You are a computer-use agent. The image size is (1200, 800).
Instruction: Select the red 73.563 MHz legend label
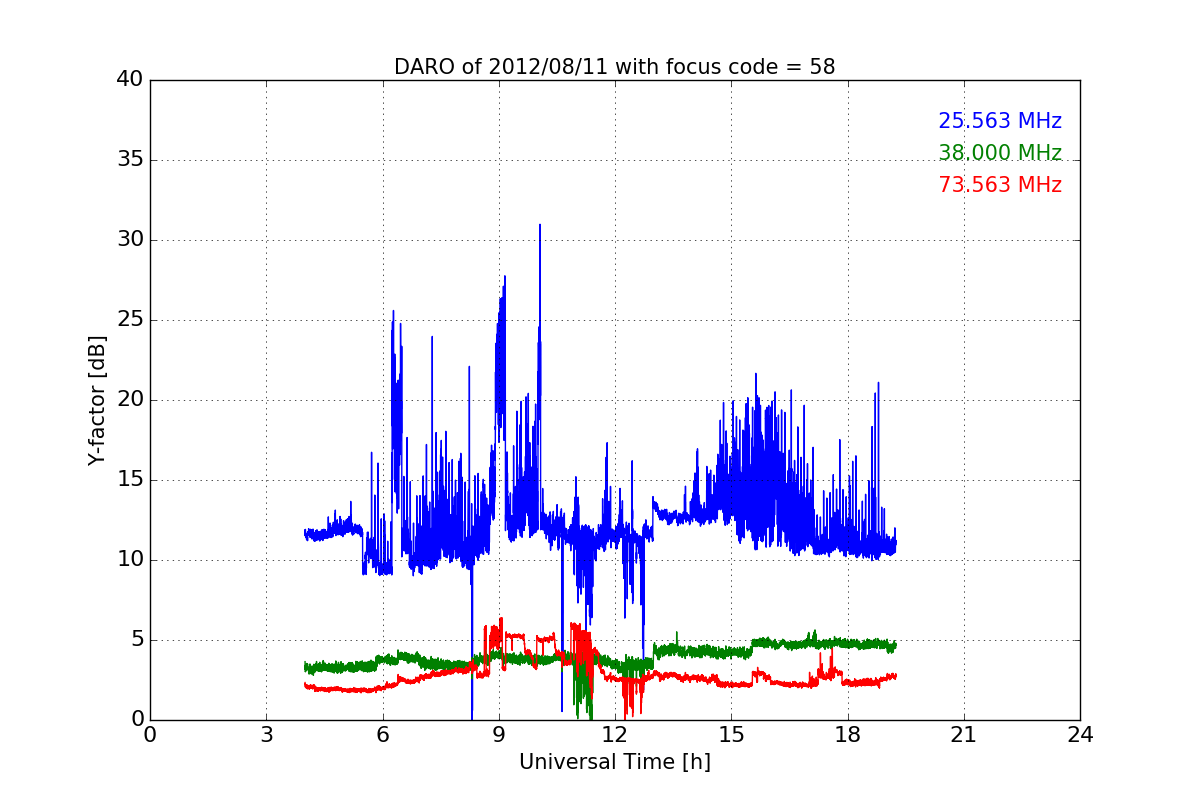[x=1000, y=185]
